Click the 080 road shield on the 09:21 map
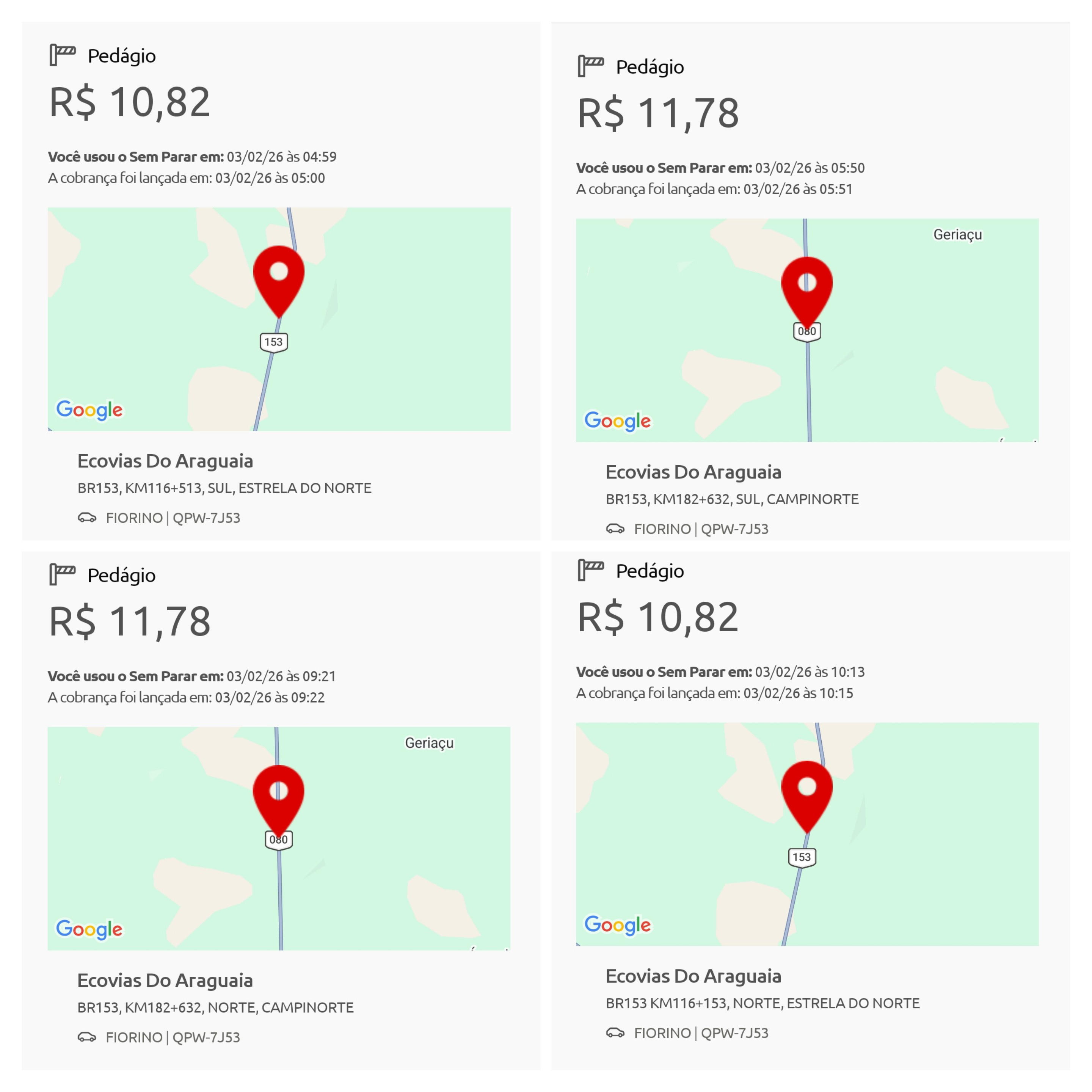1092x1092 pixels. pyautogui.click(x=279, y=840)
